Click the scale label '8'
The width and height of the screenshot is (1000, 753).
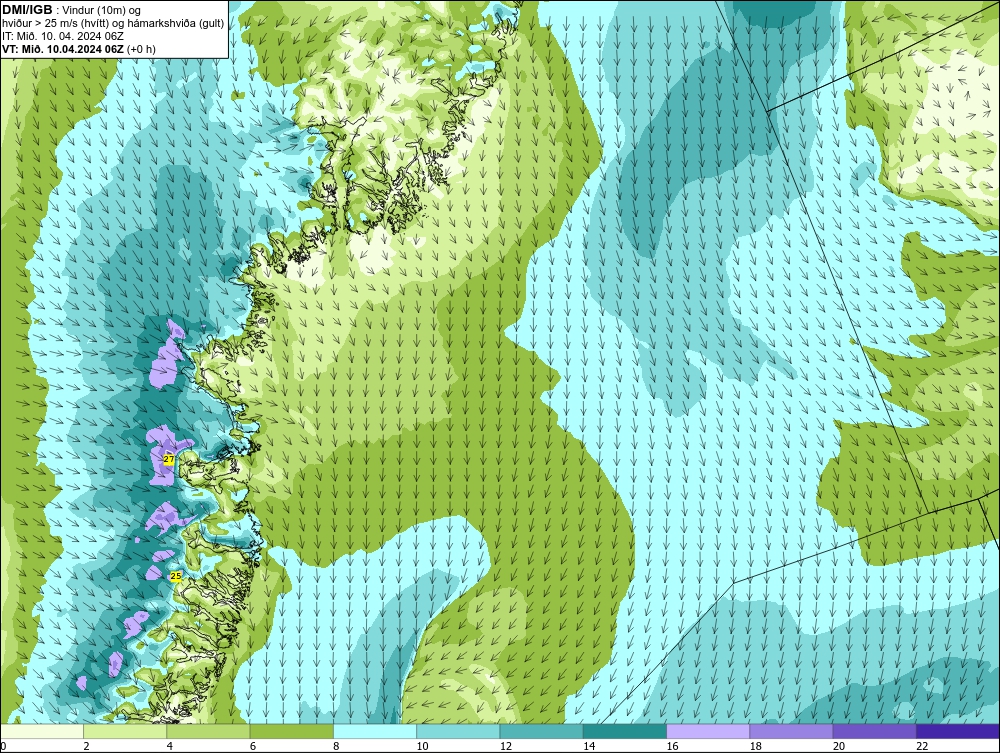[336, 746]
